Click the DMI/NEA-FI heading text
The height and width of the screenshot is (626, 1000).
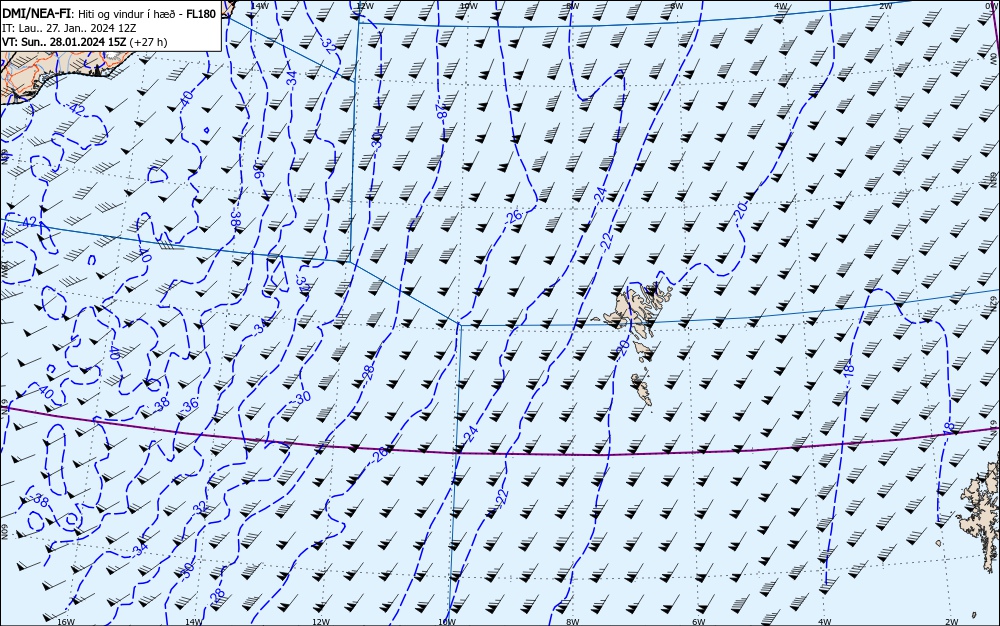(37, 14)
